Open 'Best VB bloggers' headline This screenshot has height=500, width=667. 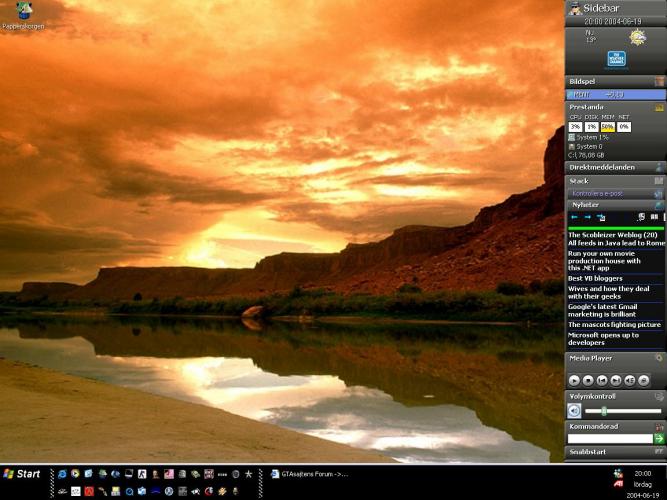(595, 278)
